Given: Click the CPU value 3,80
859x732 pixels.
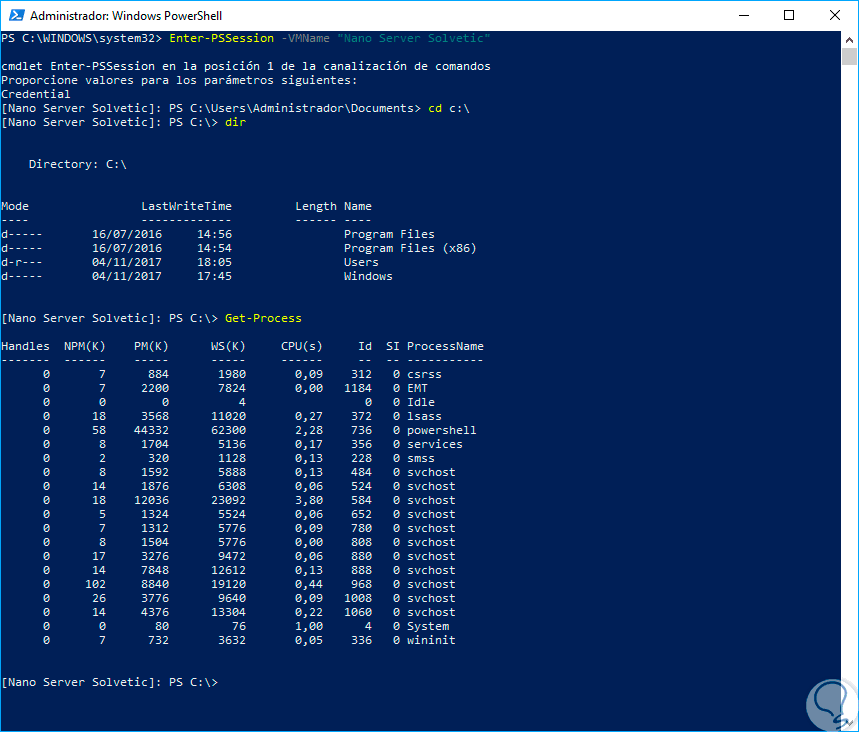Looking at the screenshot, I should click(309, 500).
